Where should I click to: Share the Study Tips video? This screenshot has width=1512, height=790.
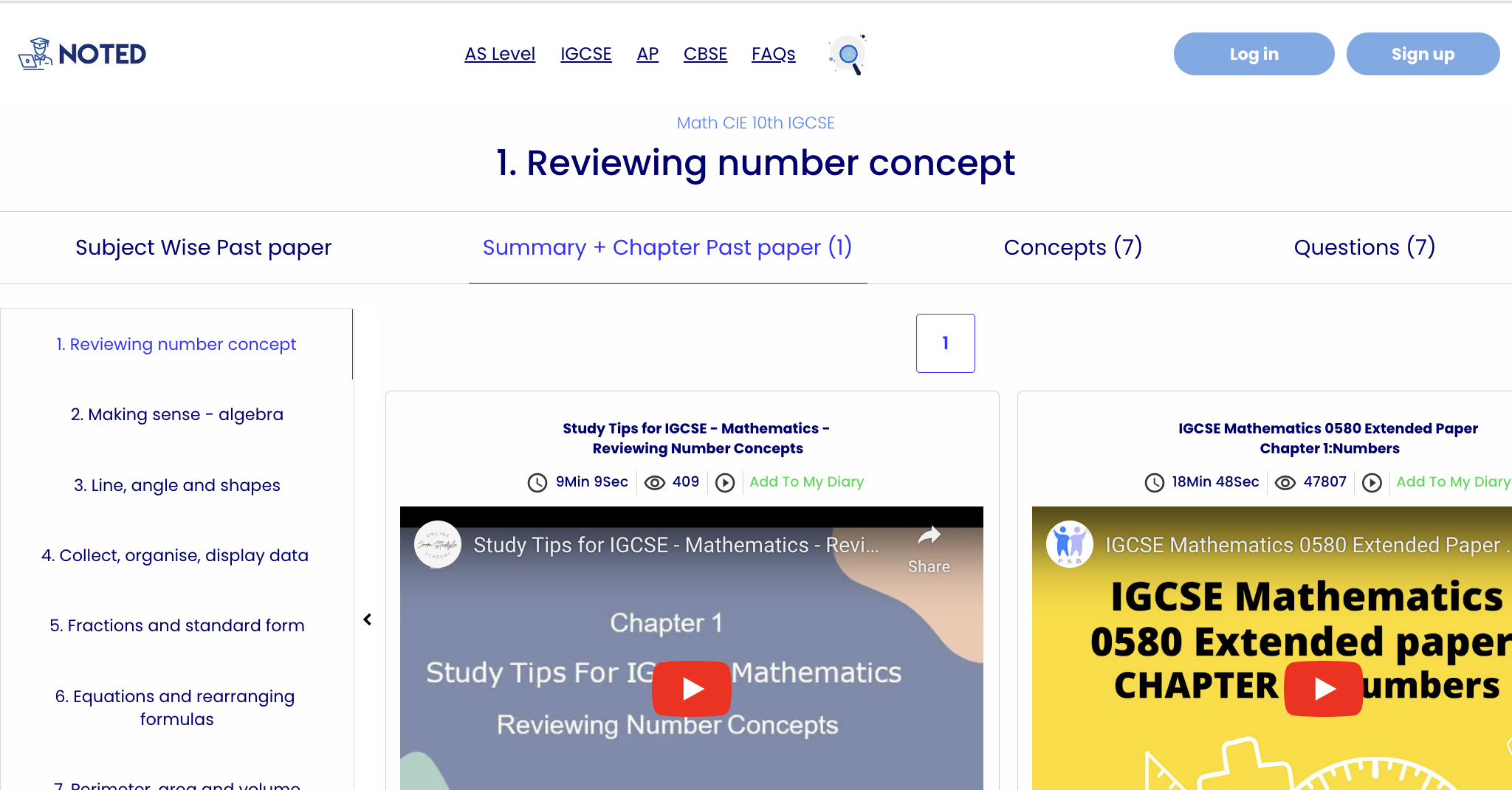(x=929, y=549)
